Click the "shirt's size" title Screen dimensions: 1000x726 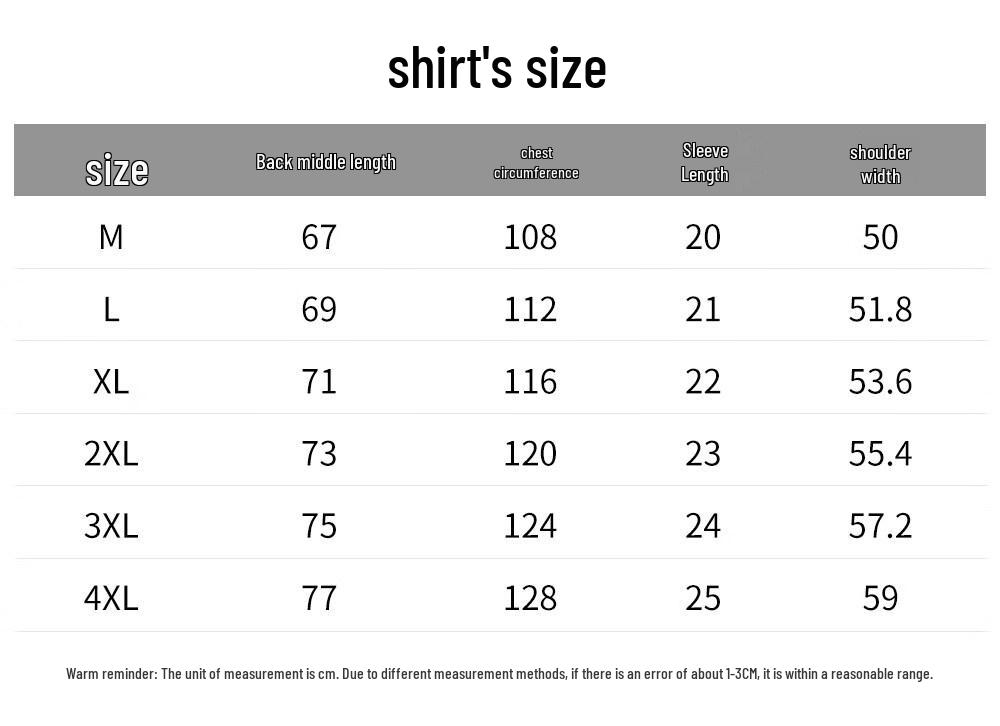tap(497, 68)
